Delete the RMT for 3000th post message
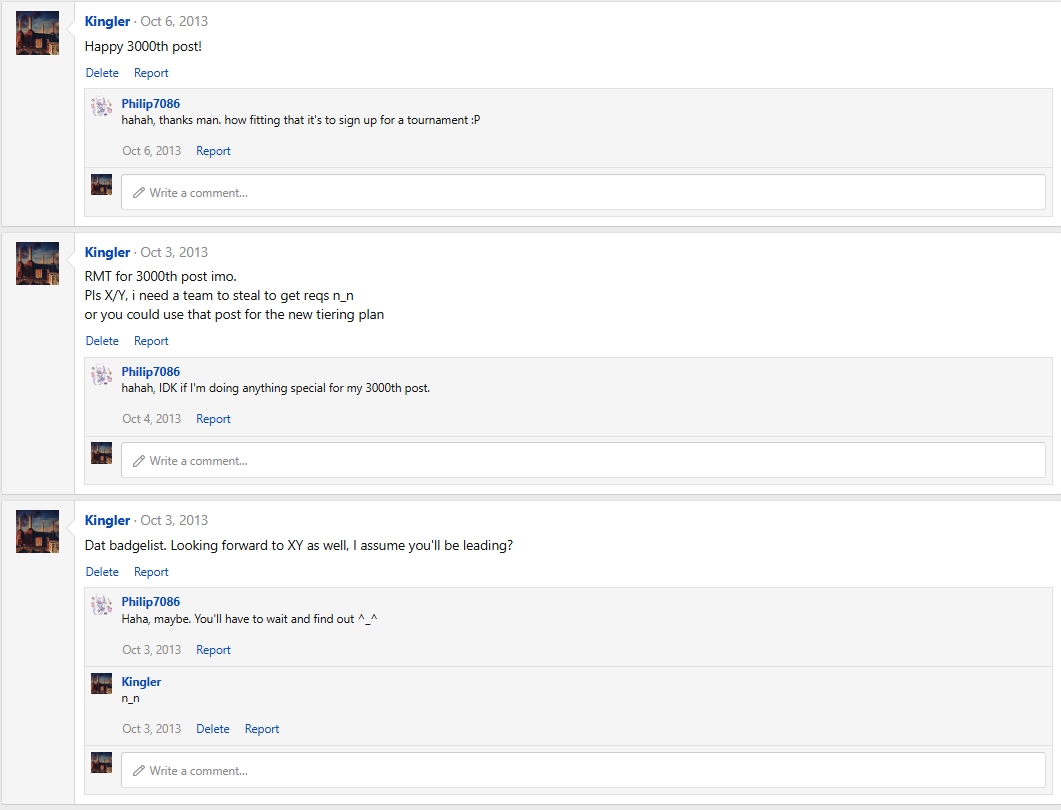 pyautogui.click(x=102, y=341)
